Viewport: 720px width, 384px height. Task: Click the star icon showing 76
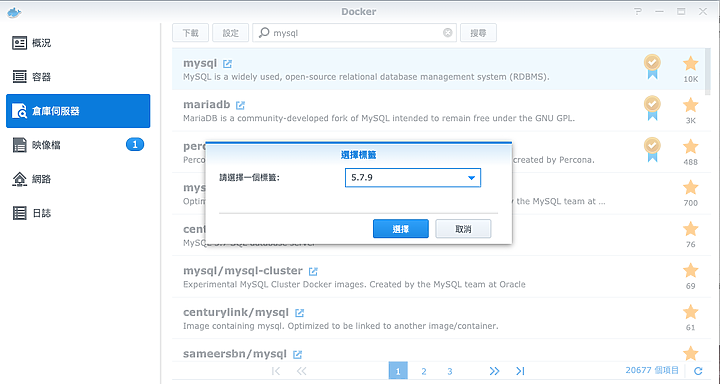[691, 229]
